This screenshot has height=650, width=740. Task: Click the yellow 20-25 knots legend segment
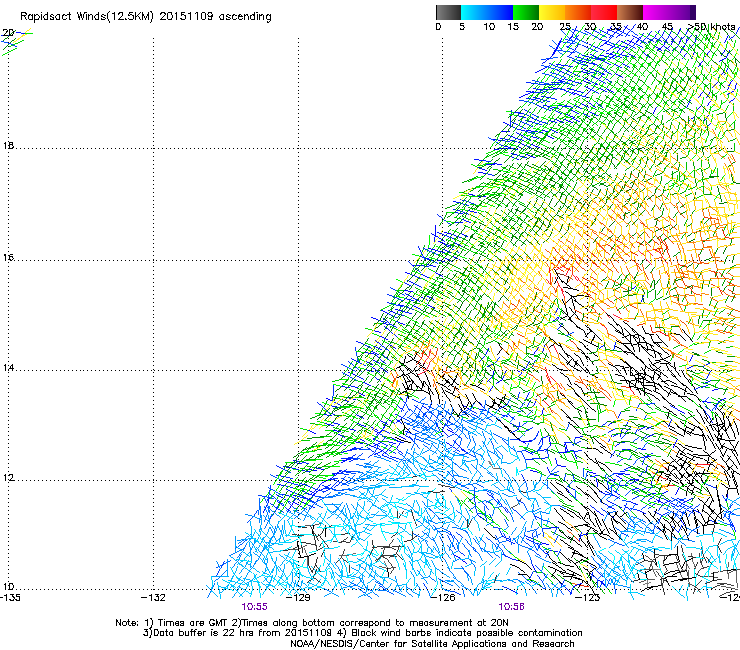tap(552, 12)
